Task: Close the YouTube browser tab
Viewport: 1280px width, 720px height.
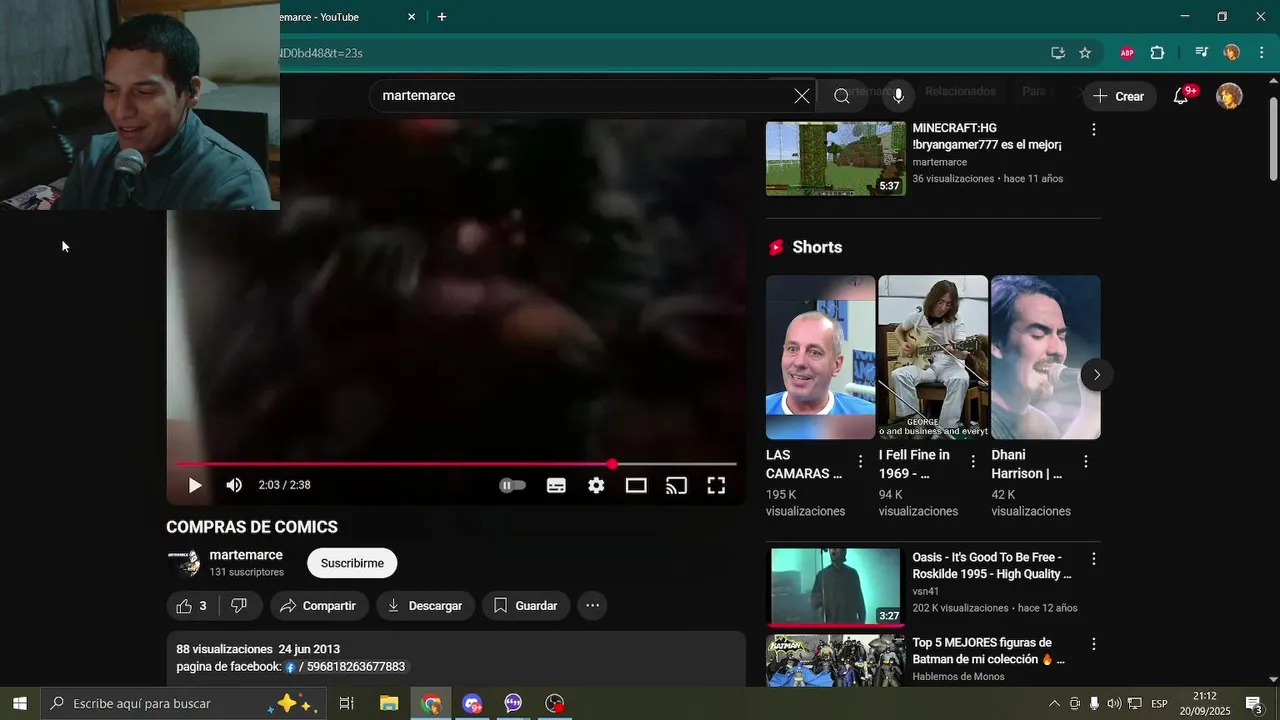Action: pos(411,17)
